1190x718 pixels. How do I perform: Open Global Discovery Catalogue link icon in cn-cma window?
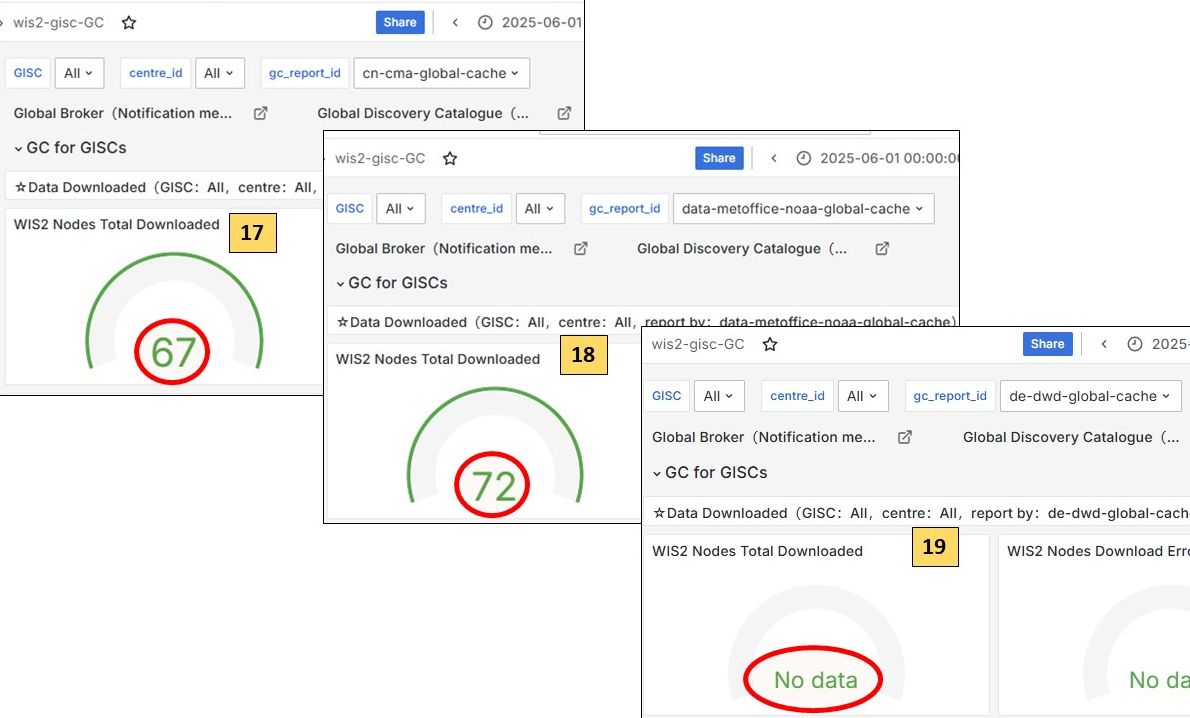[x=564, y=113]
